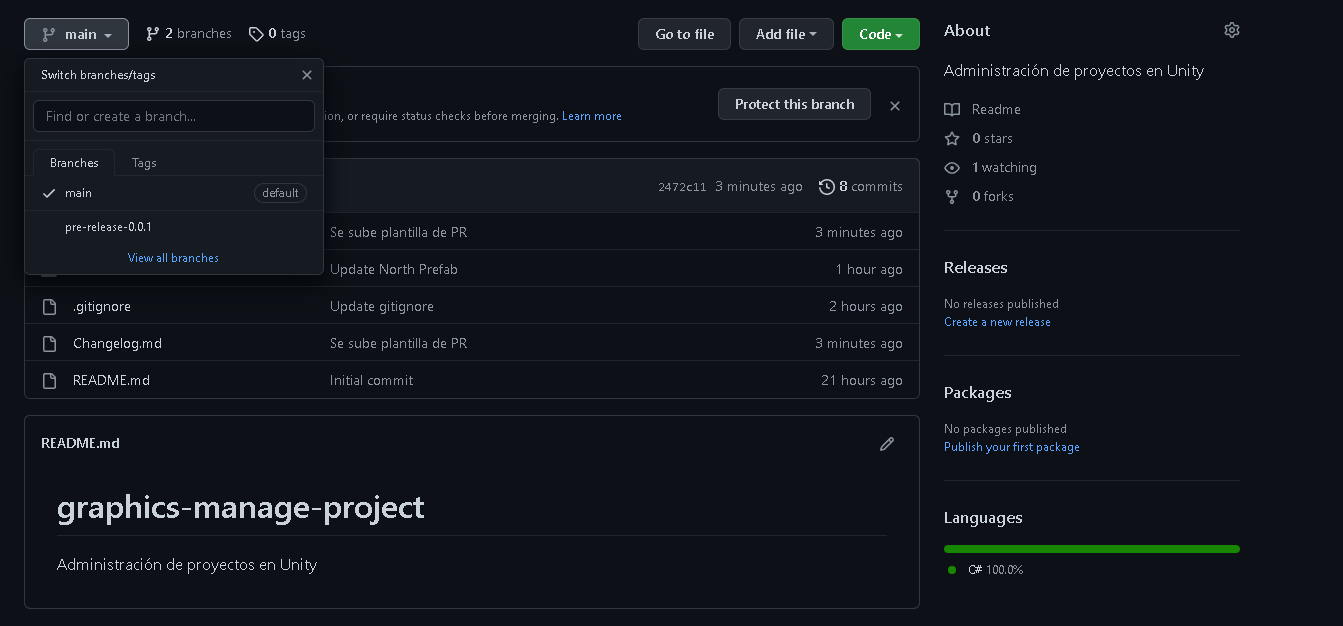Switch to the pre-release-0.0.1 branch
The width and height of the screenshot is (1343, 626).
click(108, 227)
